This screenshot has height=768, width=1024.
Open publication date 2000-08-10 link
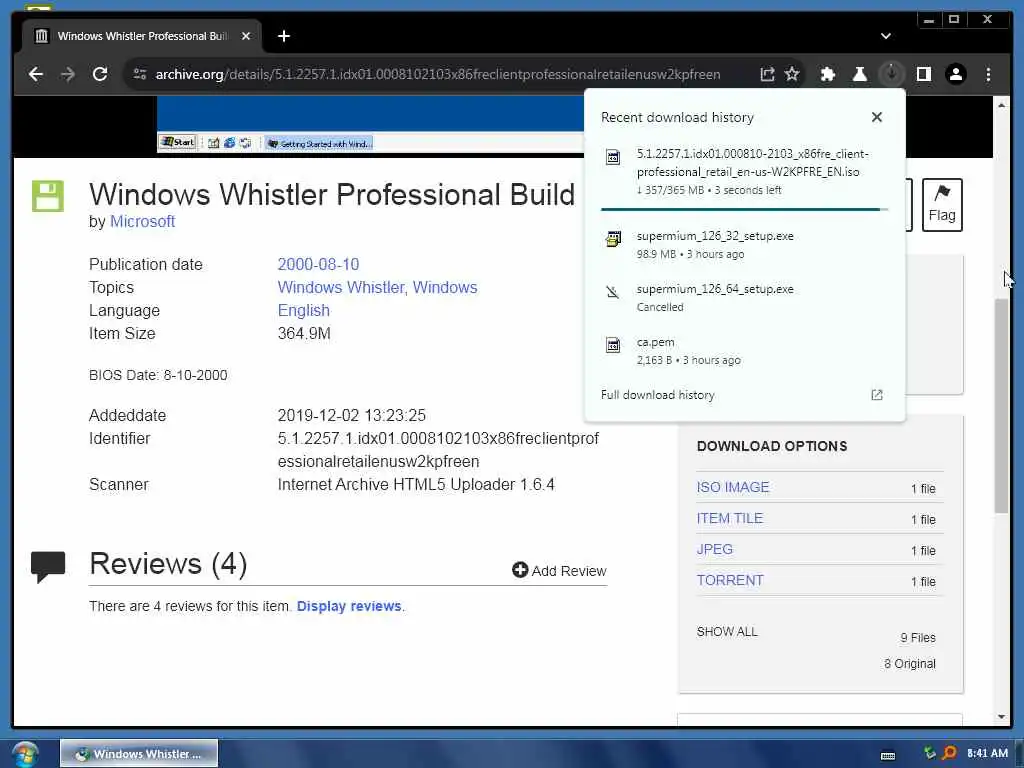point(318,264)
